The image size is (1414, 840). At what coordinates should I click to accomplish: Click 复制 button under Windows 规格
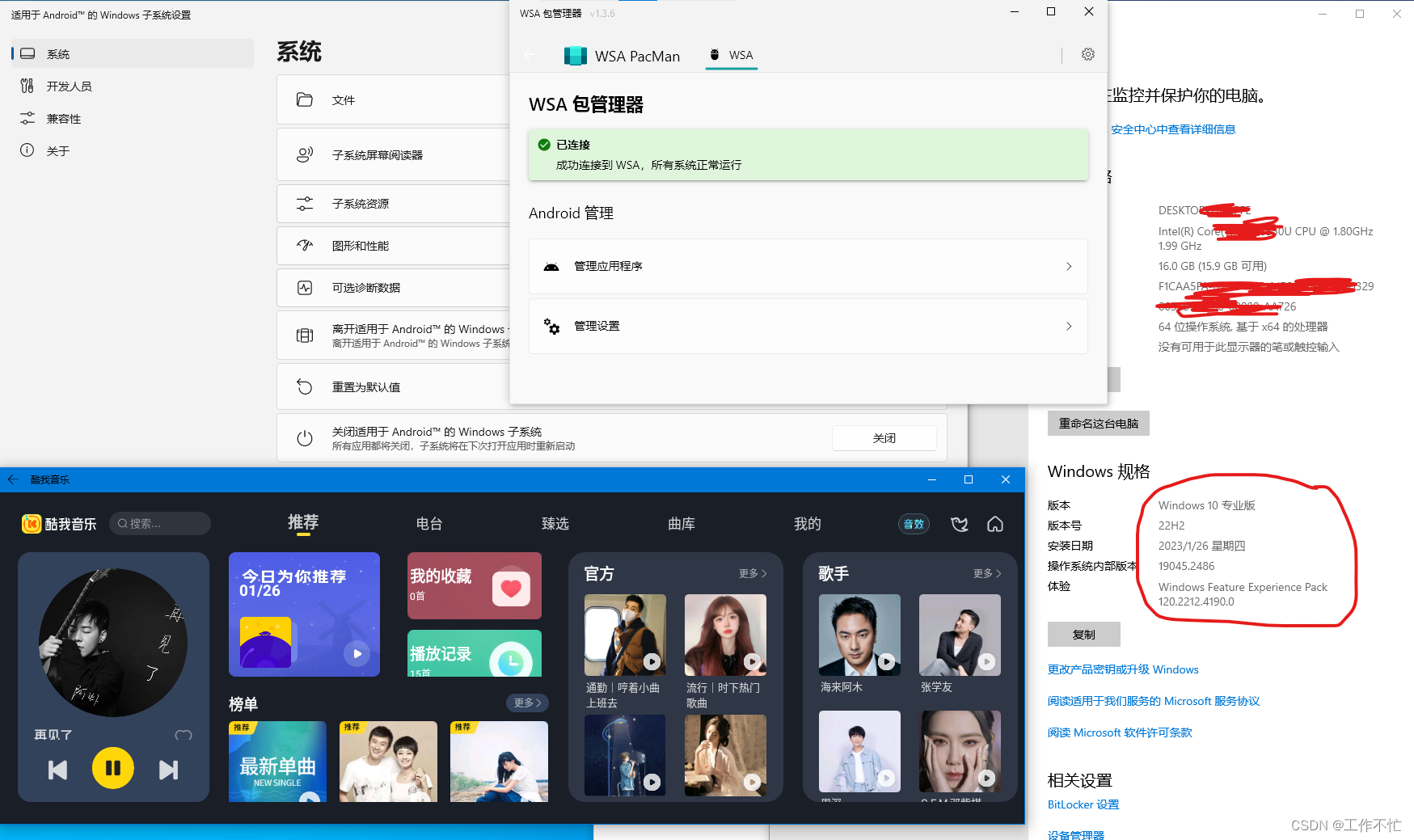click(x=1083, y=635)
